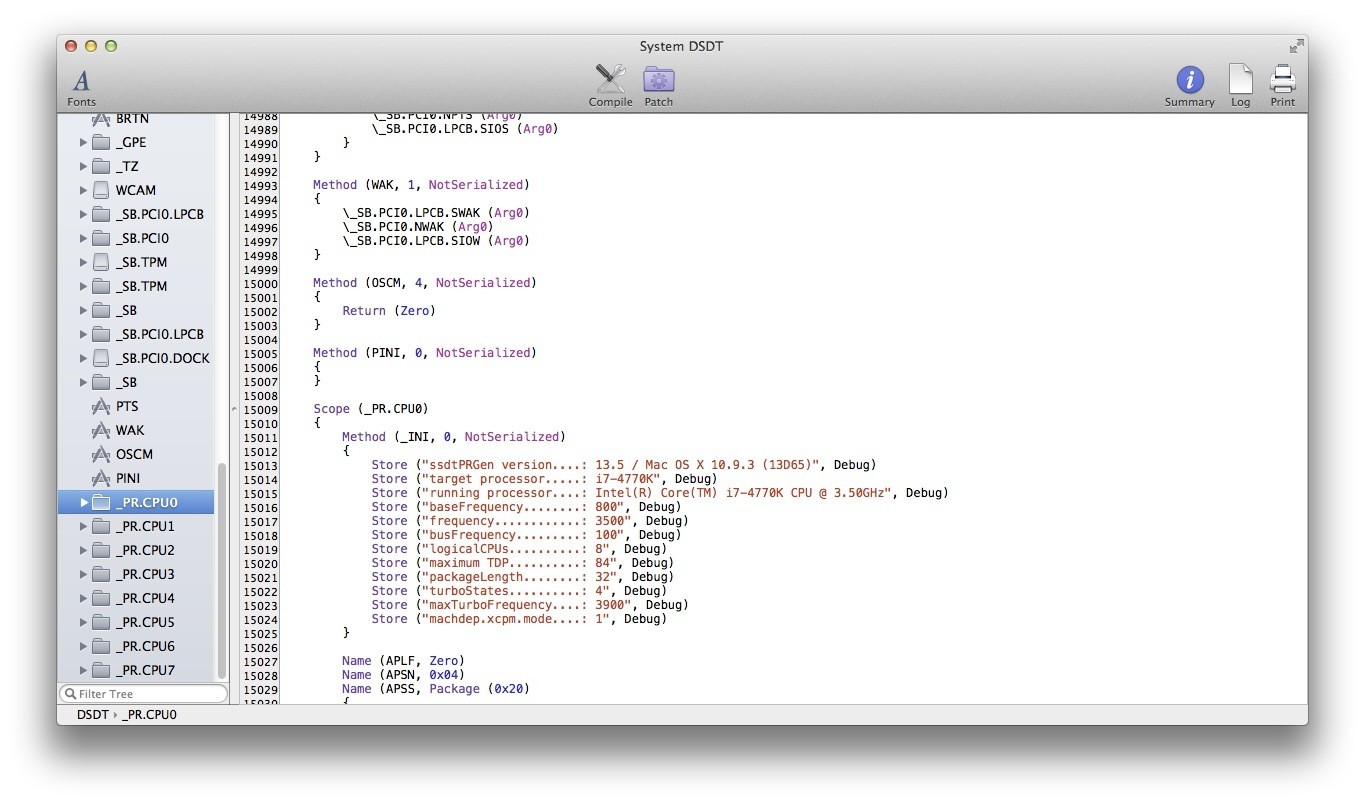This screenshot has width=1365, height=804.
Task: Expand the _PR.CPU6 node
Action: pos(83,647)
